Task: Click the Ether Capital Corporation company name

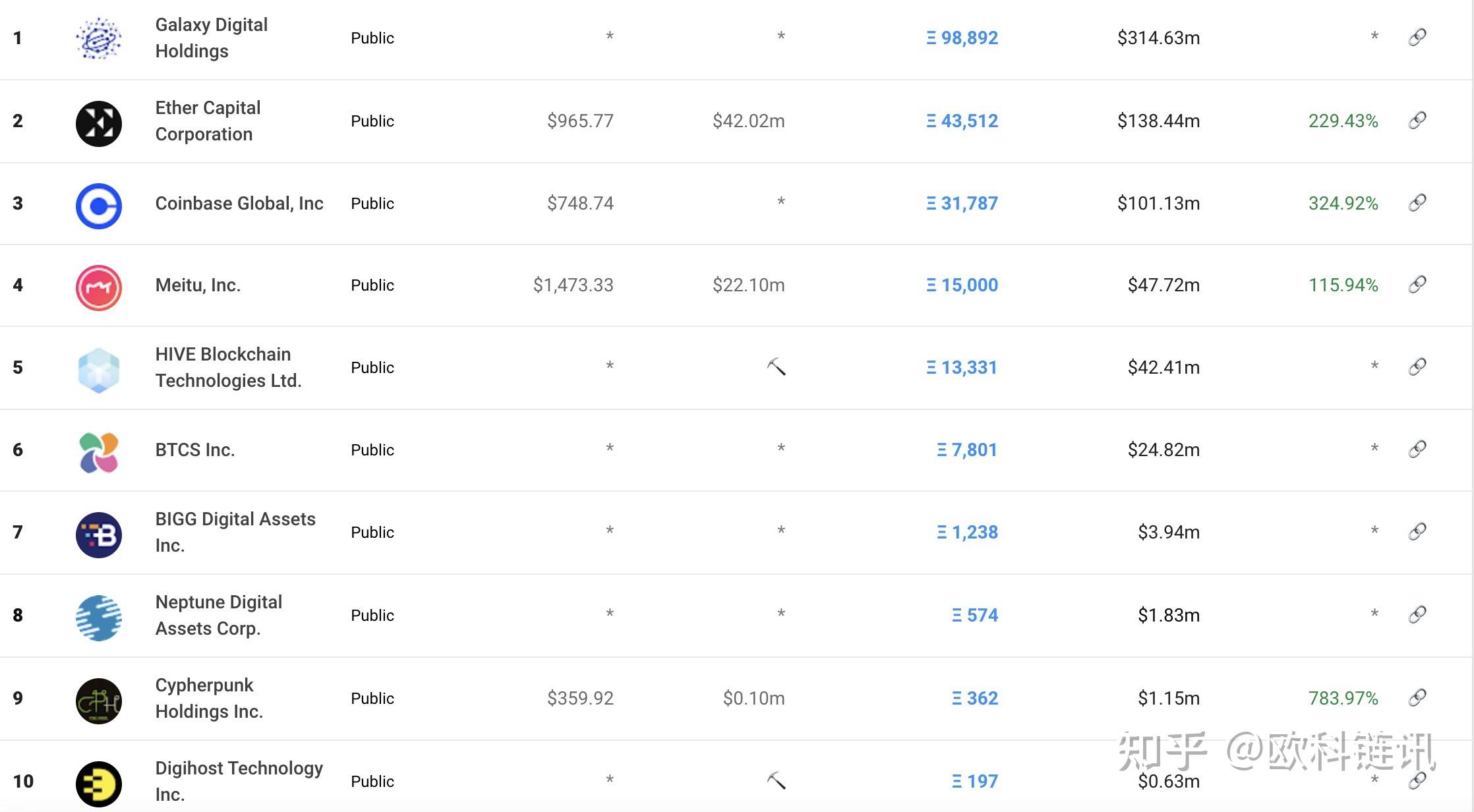Action: pos(208,121)
